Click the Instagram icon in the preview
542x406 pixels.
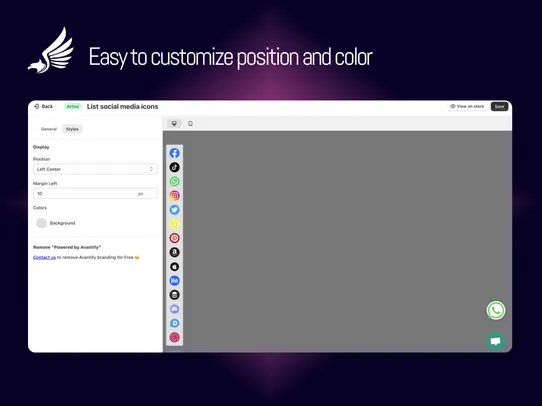click(175, 196)
